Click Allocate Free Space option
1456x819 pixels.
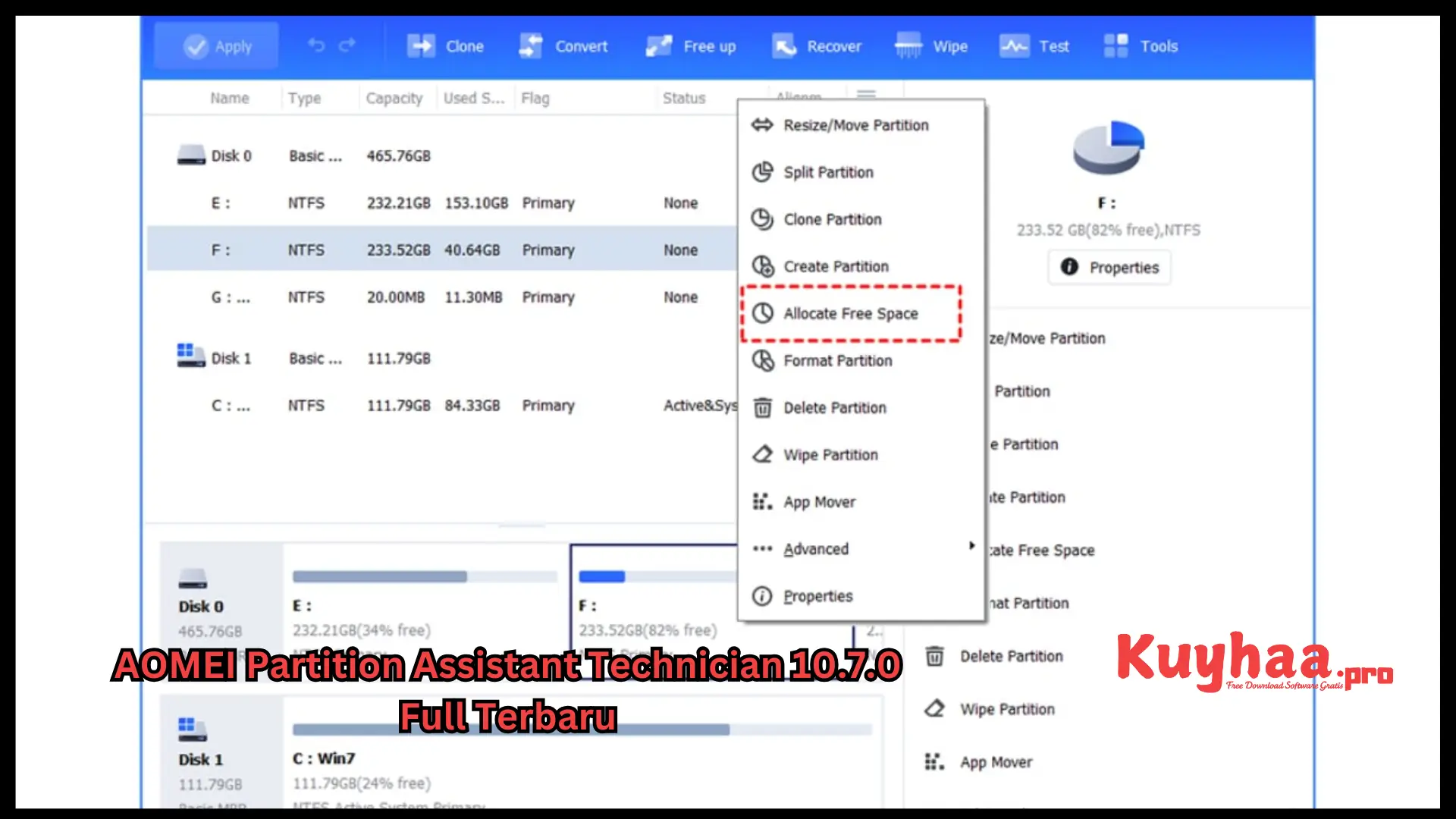pos(850,313)
